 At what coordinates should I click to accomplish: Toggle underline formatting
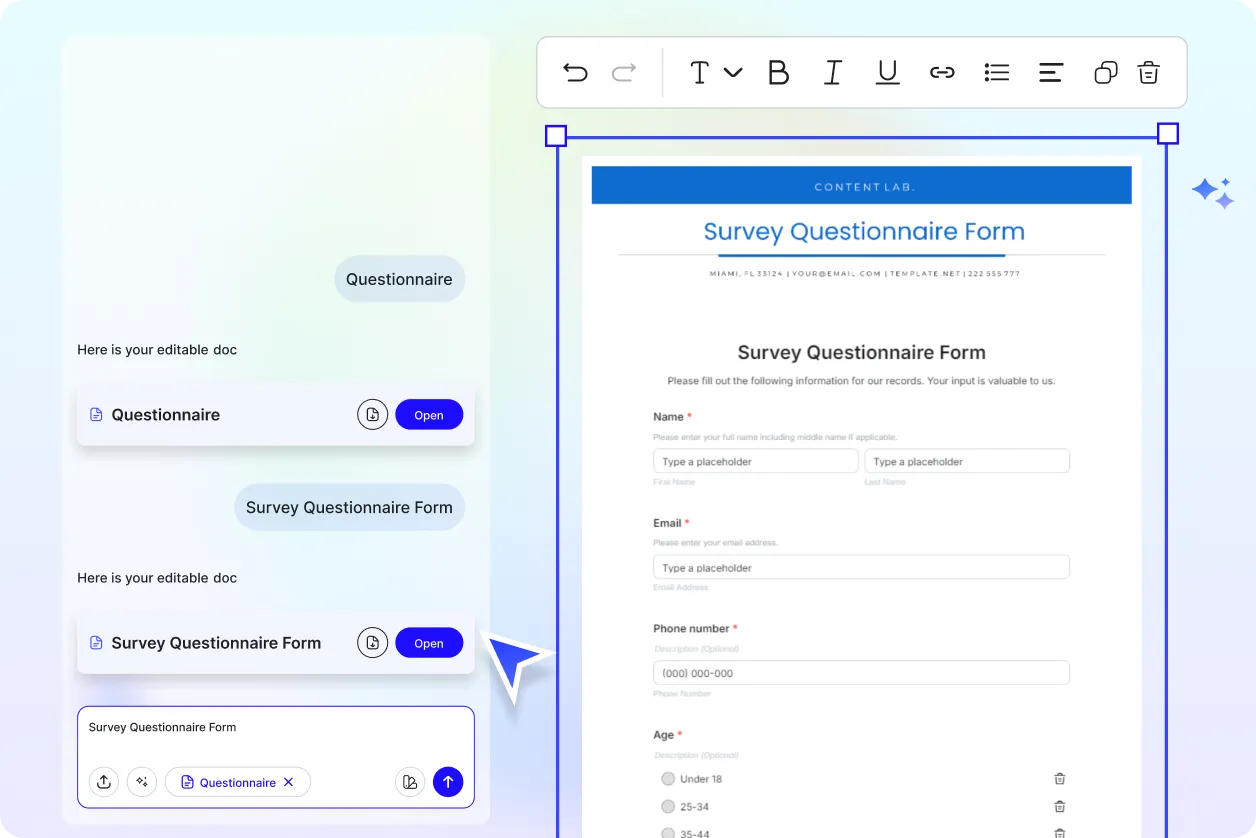pos(887,72)
